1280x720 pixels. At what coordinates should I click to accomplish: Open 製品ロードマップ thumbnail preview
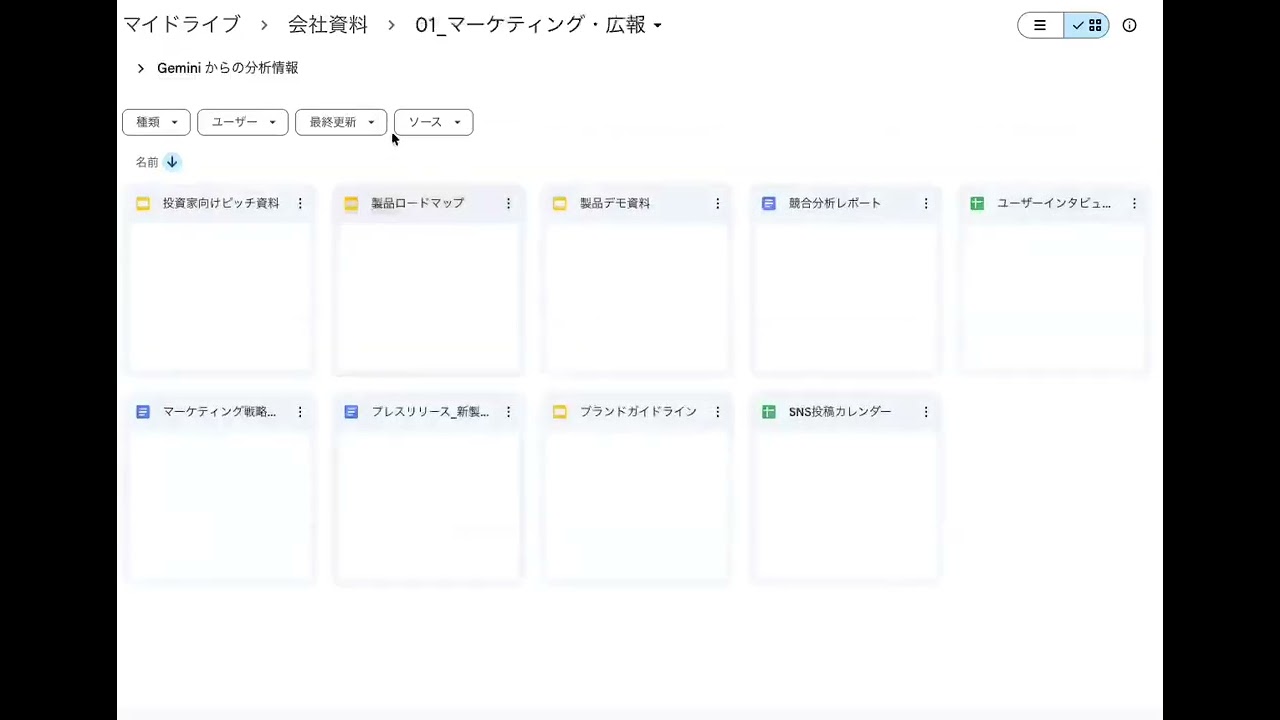tap(429, 296)
